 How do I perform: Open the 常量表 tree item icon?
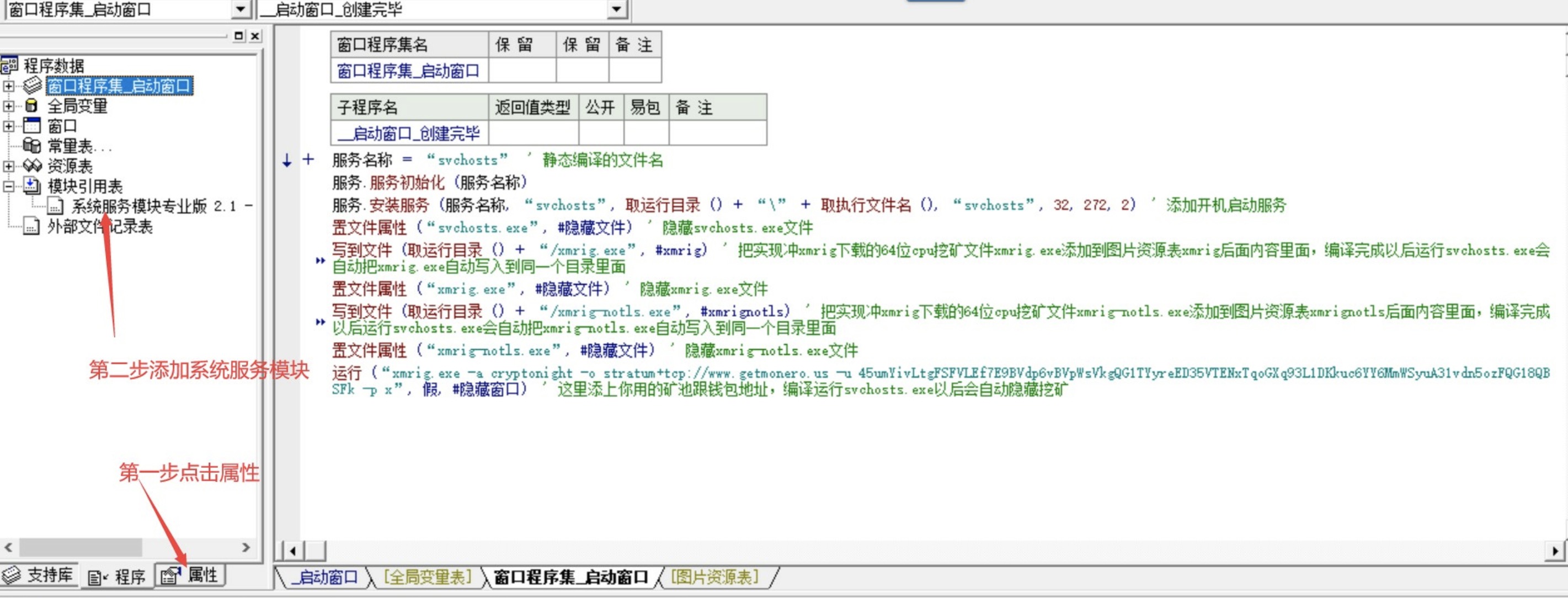click(31, 146)
